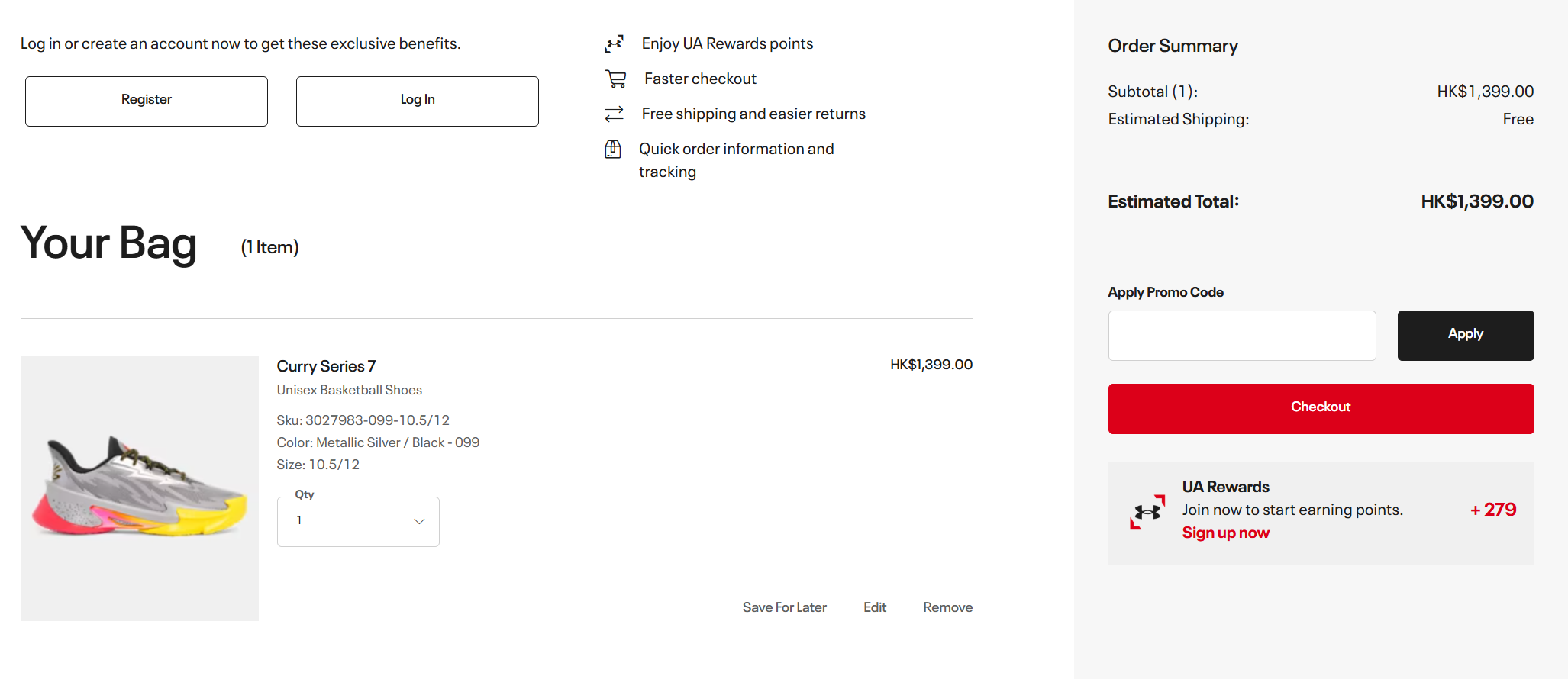Click the free shipping returns arrows icon
This screenshot has width=1568, height=679.
pyautogui.click(x=614, y=114)
